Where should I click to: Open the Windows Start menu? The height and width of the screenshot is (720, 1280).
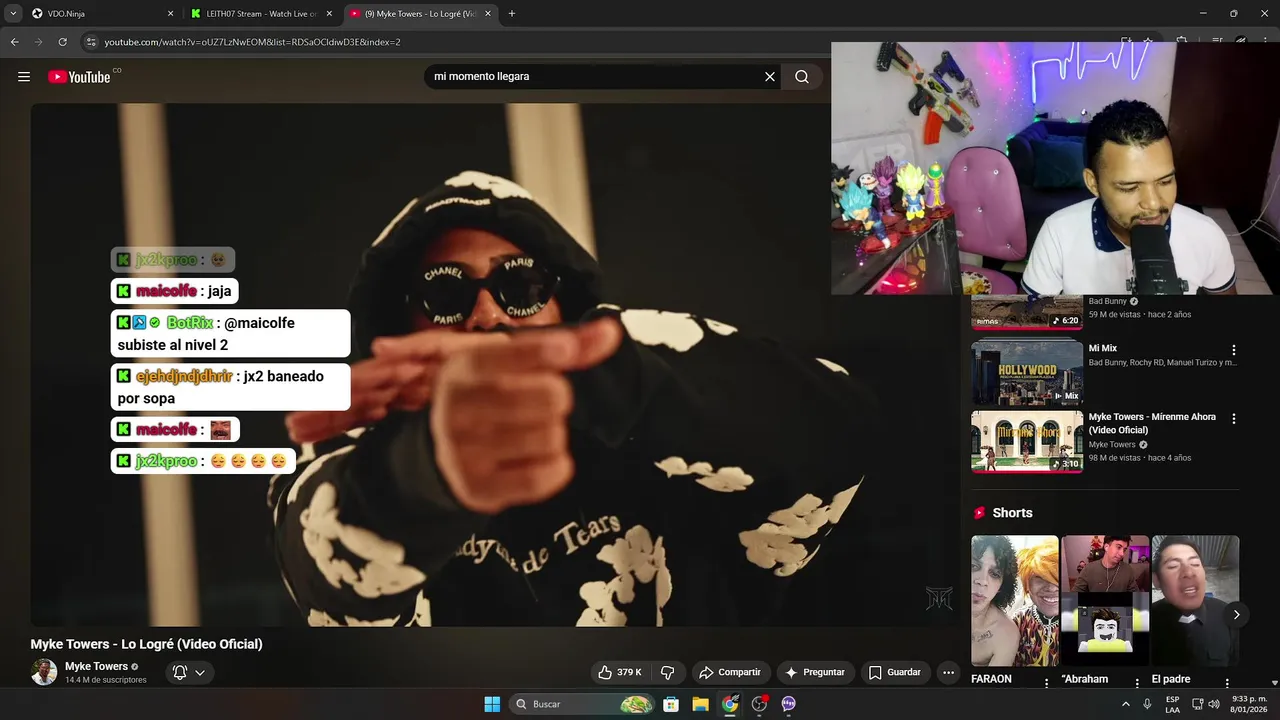coord(492,704)
